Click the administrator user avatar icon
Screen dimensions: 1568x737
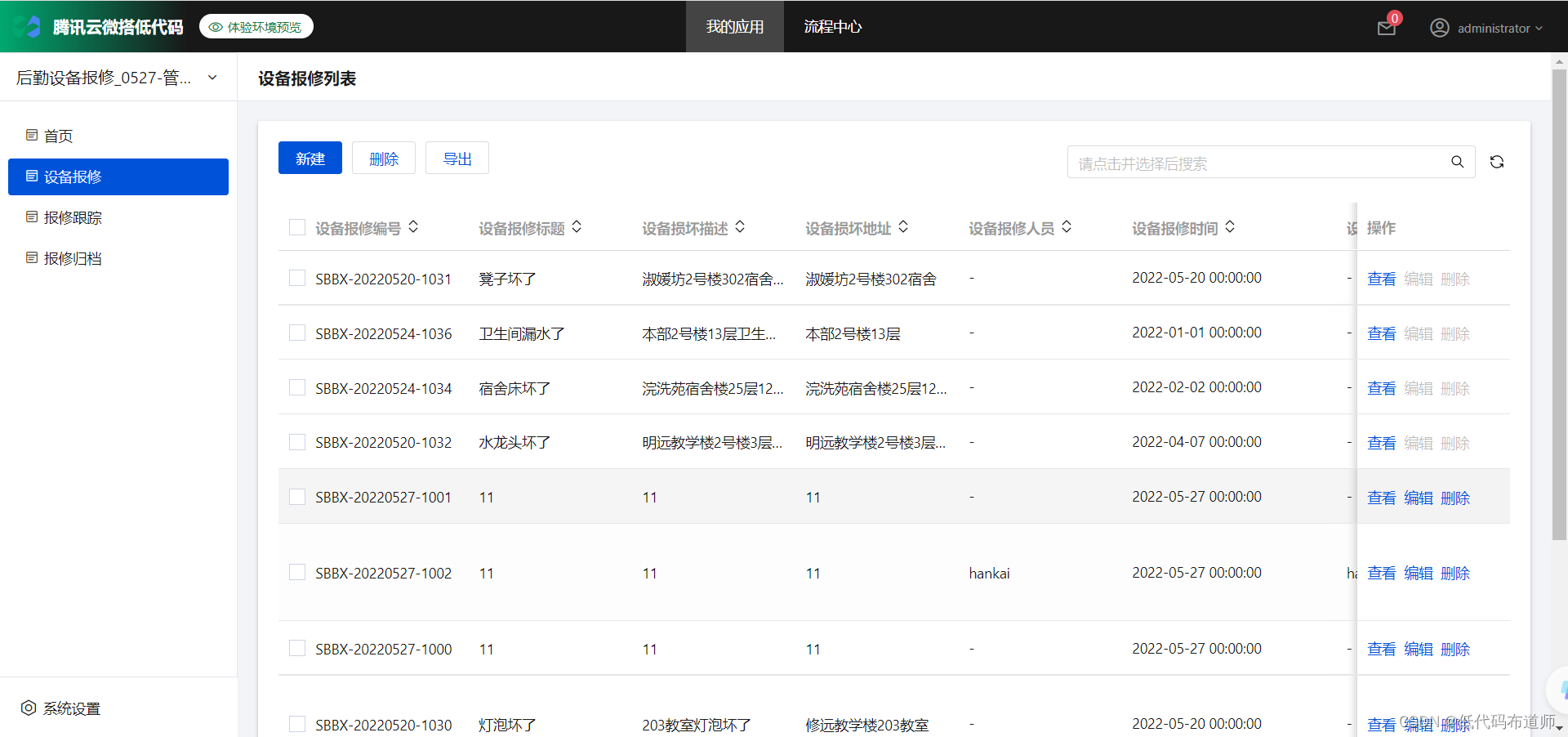tap(1440, 28)
